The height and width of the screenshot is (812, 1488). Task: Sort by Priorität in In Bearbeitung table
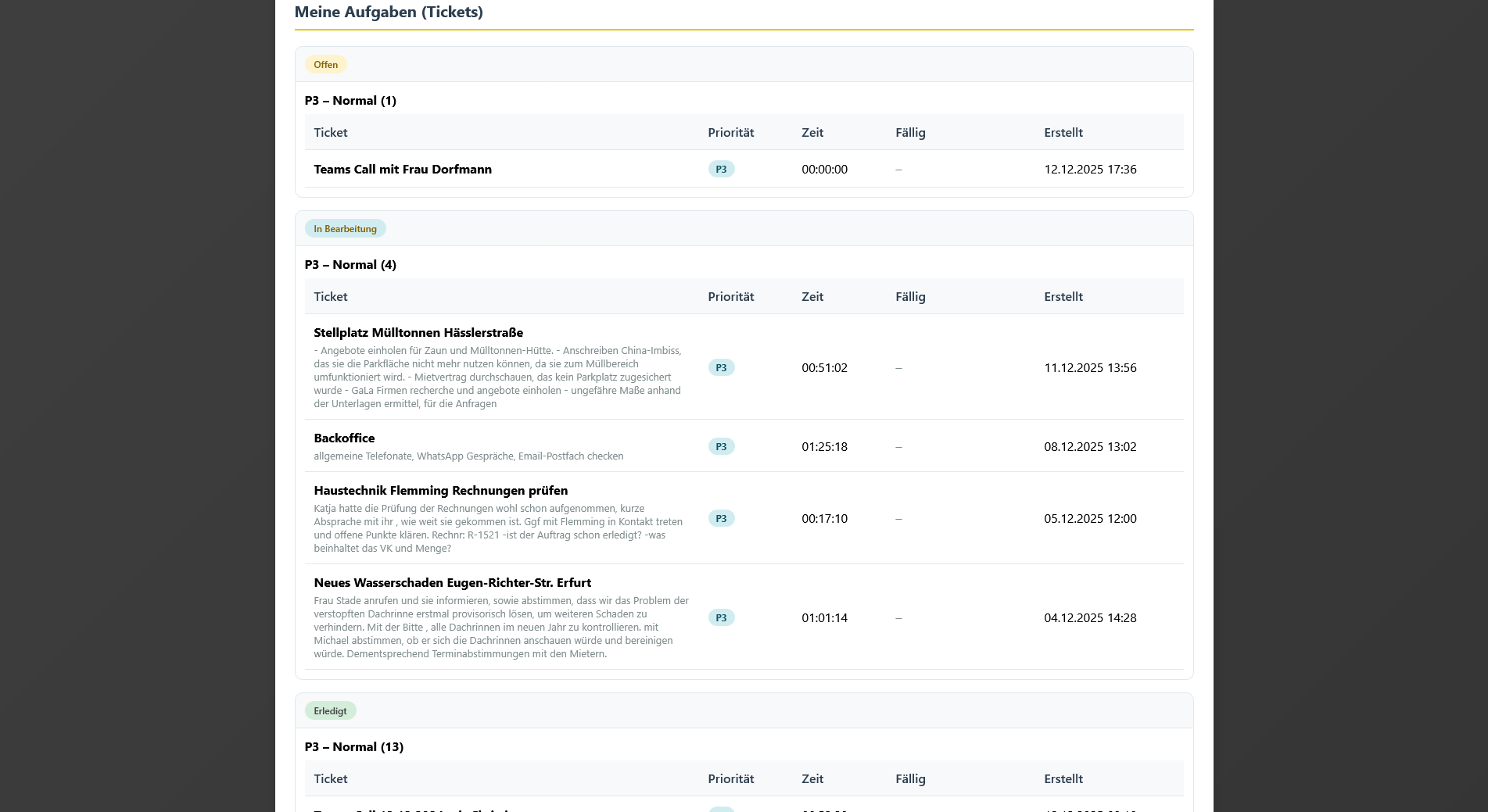[x=730, y=297]
